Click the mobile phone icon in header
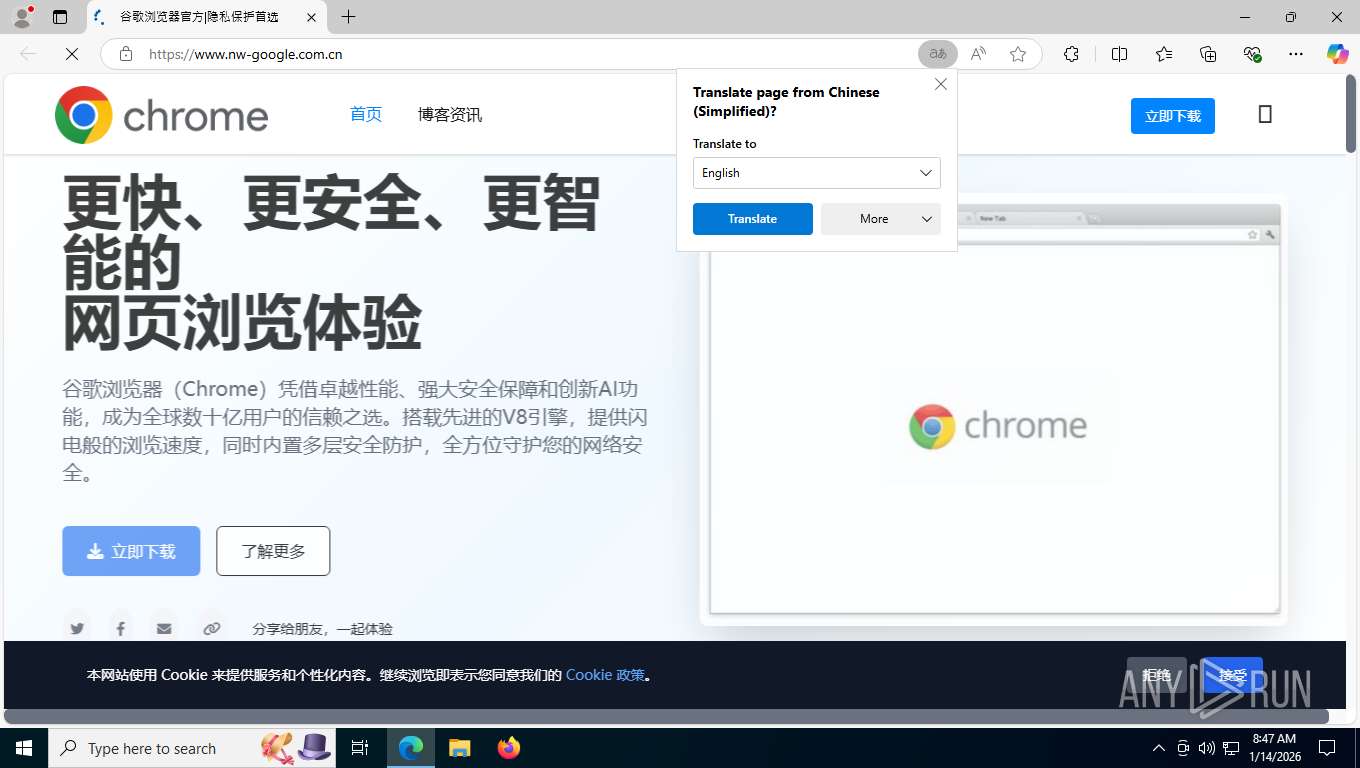 [x=1265, y=114]
